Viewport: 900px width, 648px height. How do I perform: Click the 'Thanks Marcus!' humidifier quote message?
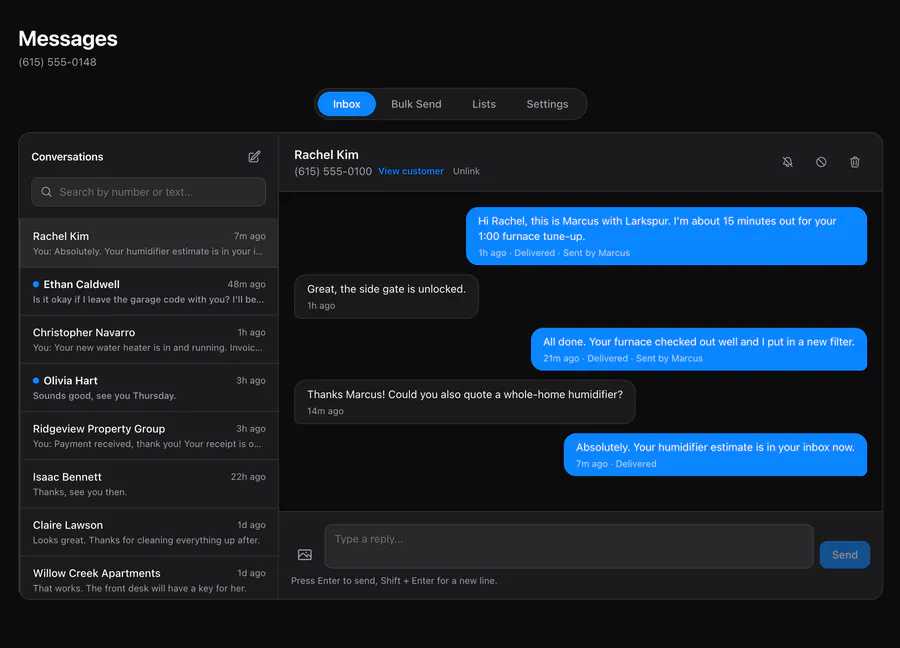pyautogui.click(x=465, y=402)
